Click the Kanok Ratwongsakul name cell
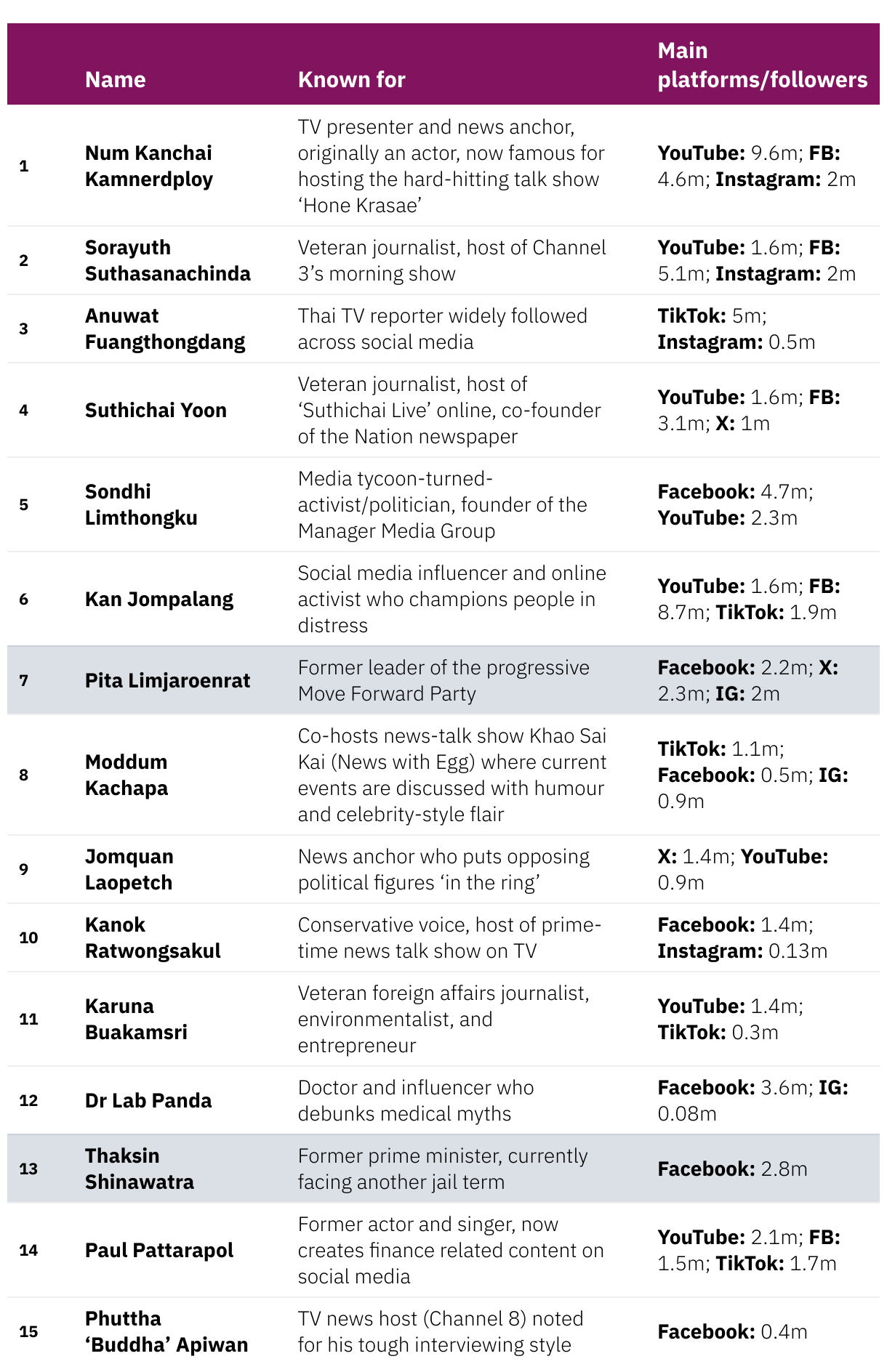 click(x=153, y=937)
